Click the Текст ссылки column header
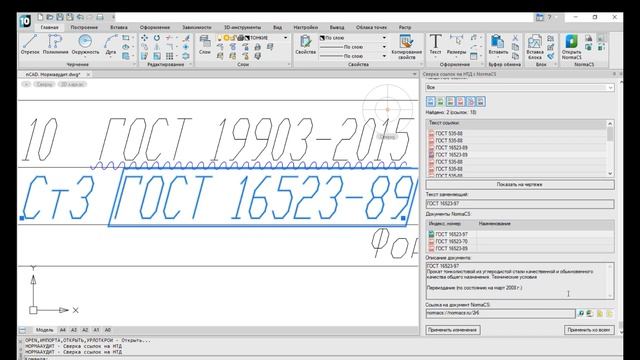640x360 pixels. [x=516, y=123]
